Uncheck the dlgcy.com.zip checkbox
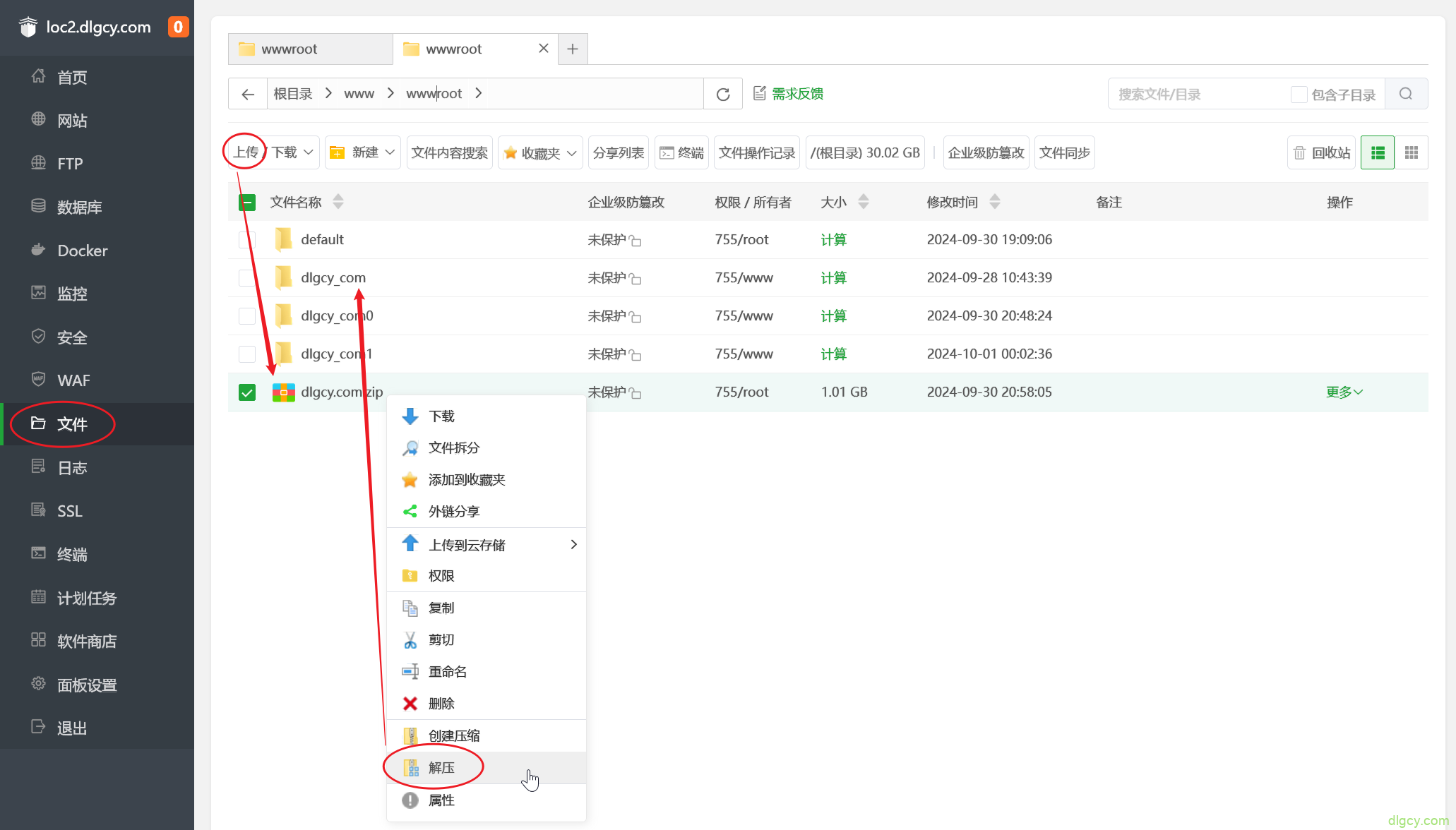 [x=247, y=392]
